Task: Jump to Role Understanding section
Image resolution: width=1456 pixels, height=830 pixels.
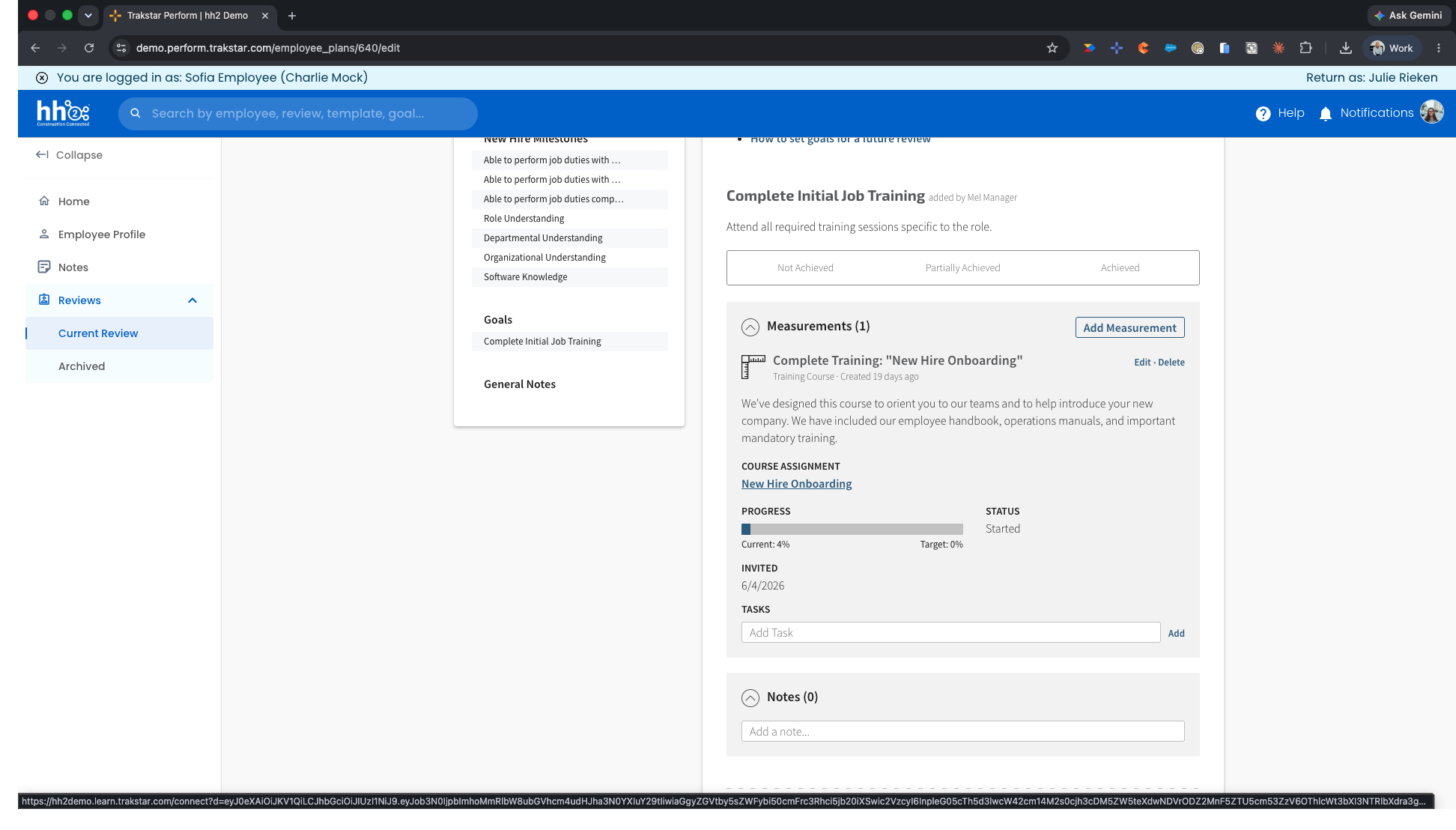Action: (569, 219)
